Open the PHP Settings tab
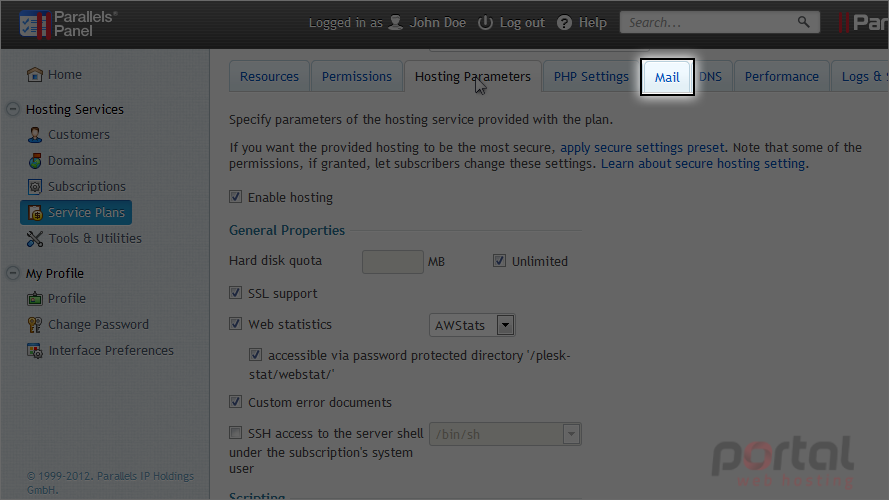889x500 pixels. coord(591,77)
